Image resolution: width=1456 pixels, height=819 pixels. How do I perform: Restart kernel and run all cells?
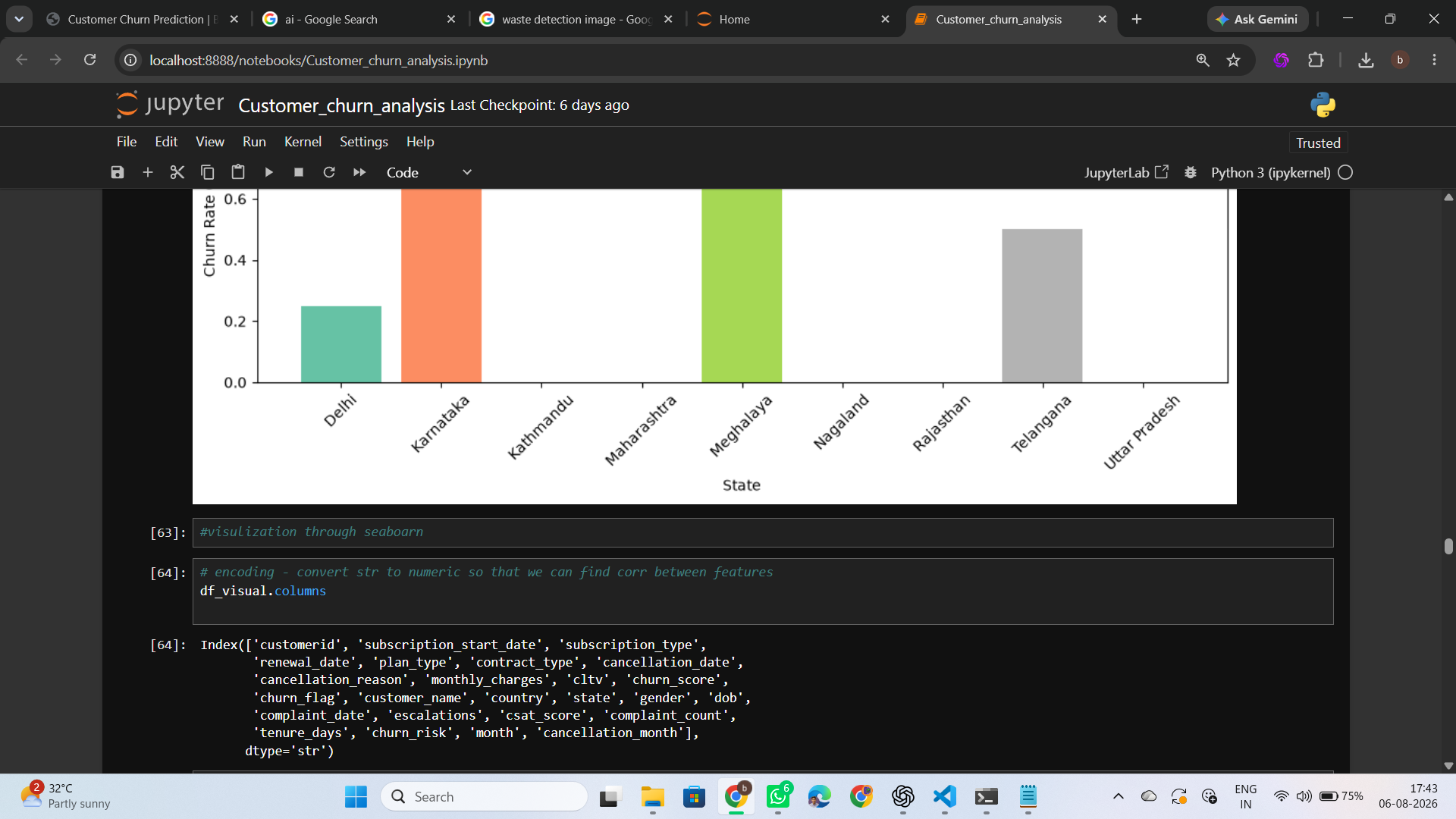click(x=359, y=172)
